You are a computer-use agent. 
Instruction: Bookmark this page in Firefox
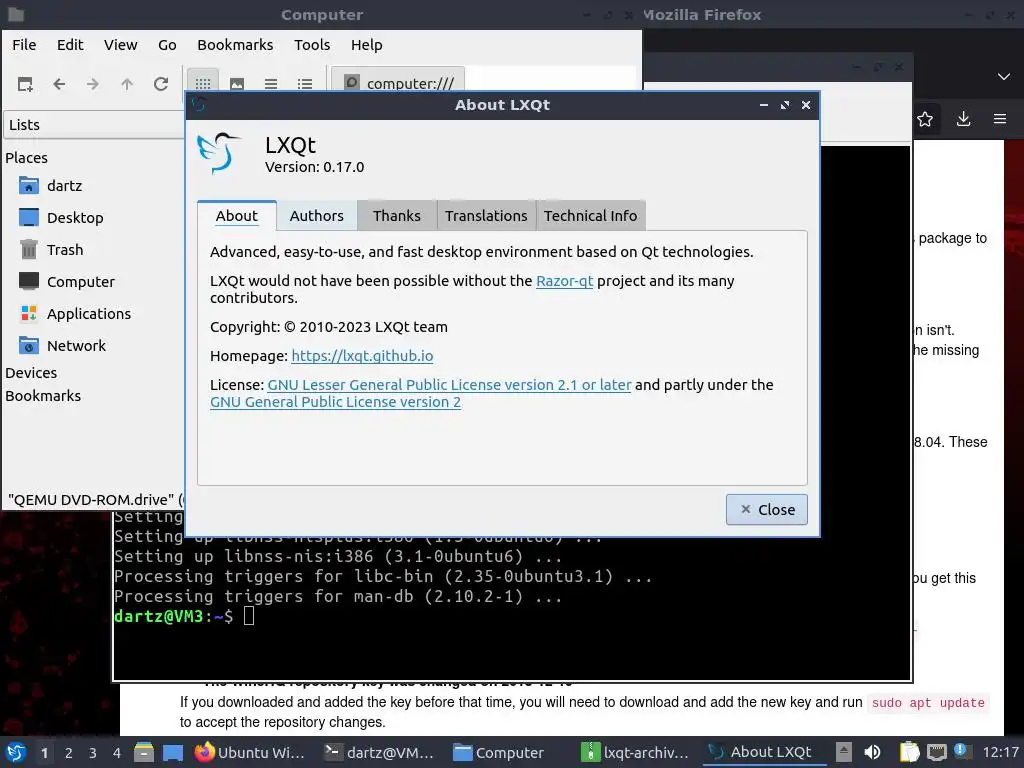coord(925,120)
